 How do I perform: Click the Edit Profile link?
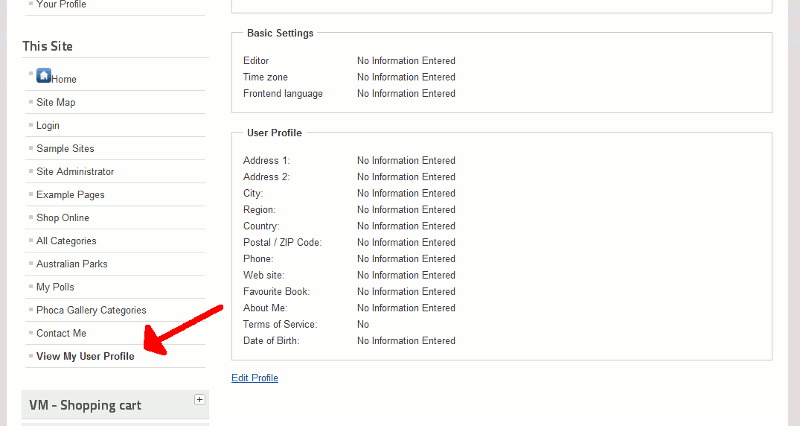pos(254,378)
